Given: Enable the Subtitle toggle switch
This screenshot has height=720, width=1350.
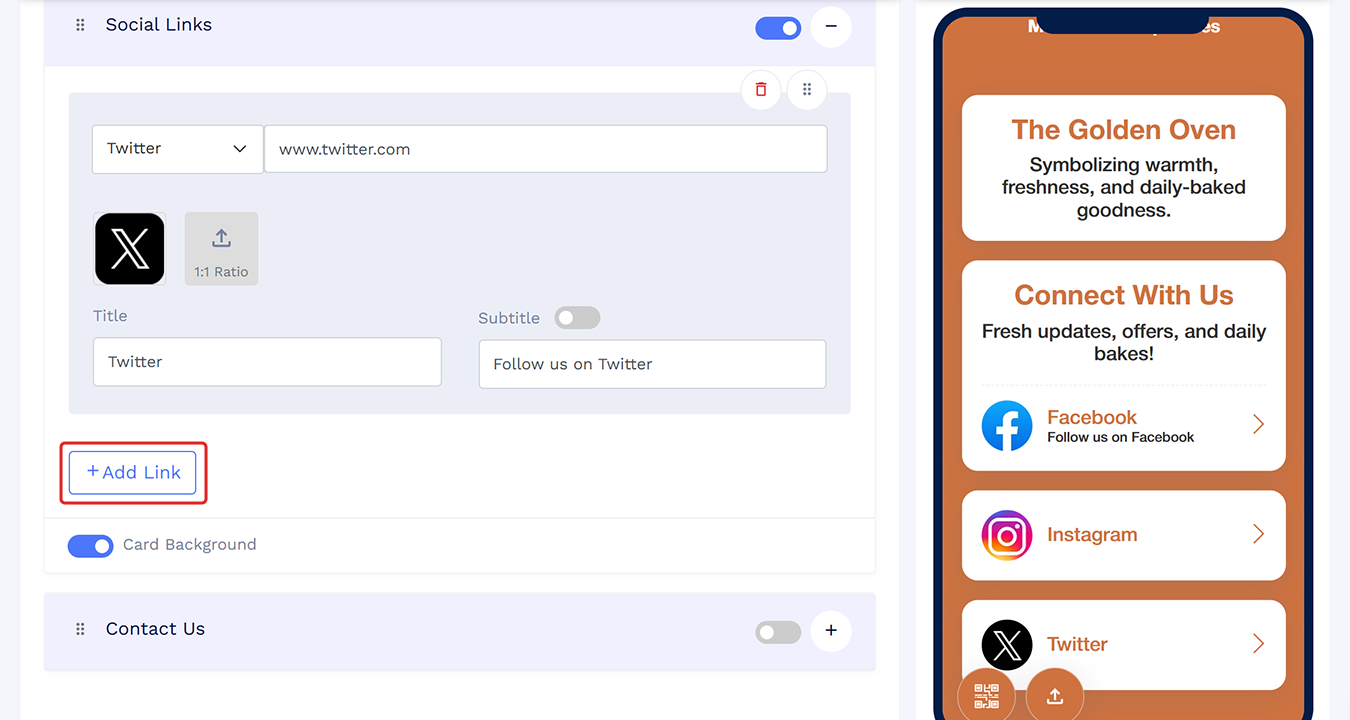Looking at the screenshot, I should coord(577,318).
